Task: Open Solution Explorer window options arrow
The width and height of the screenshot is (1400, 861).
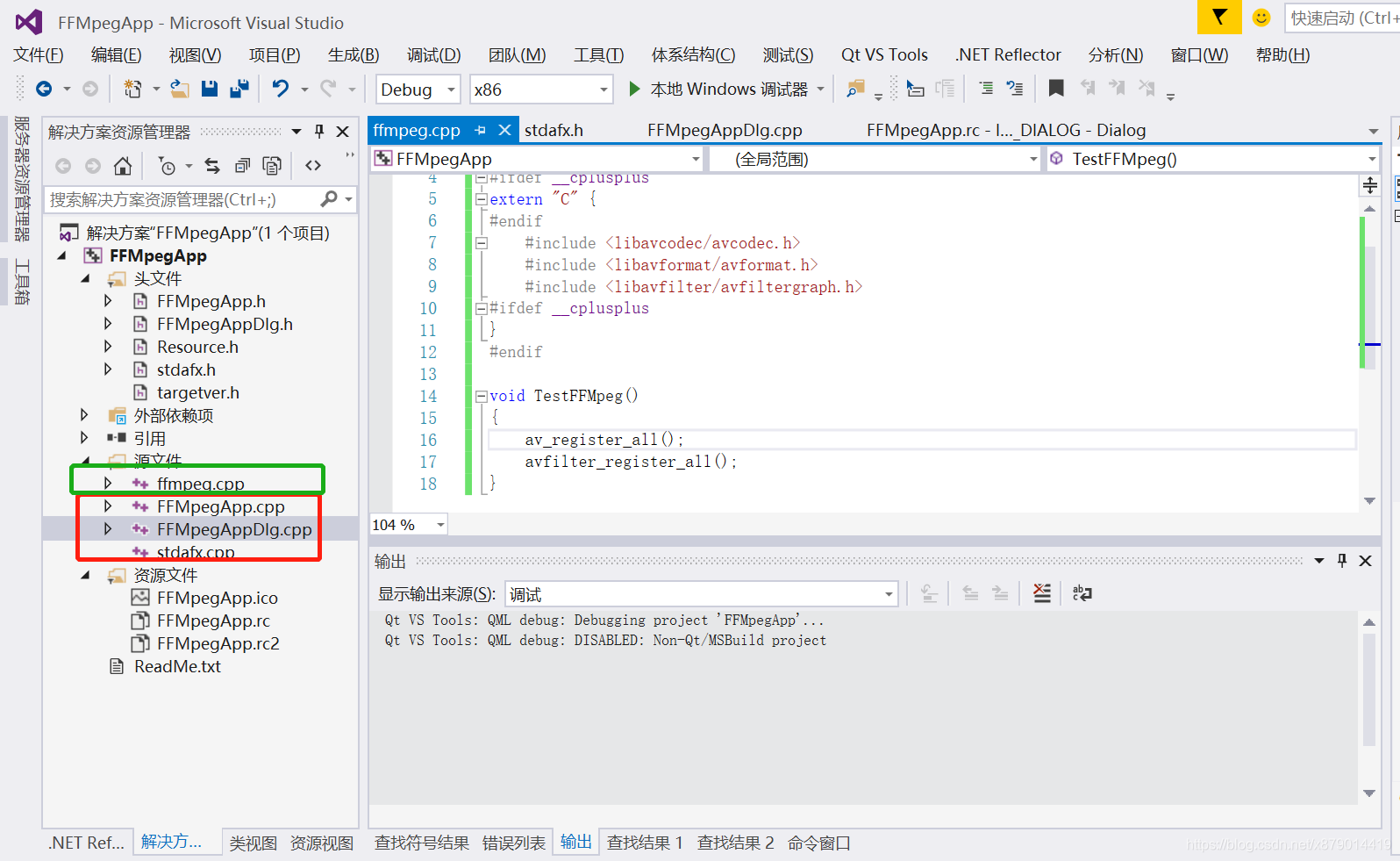Action: click(296, 132)
